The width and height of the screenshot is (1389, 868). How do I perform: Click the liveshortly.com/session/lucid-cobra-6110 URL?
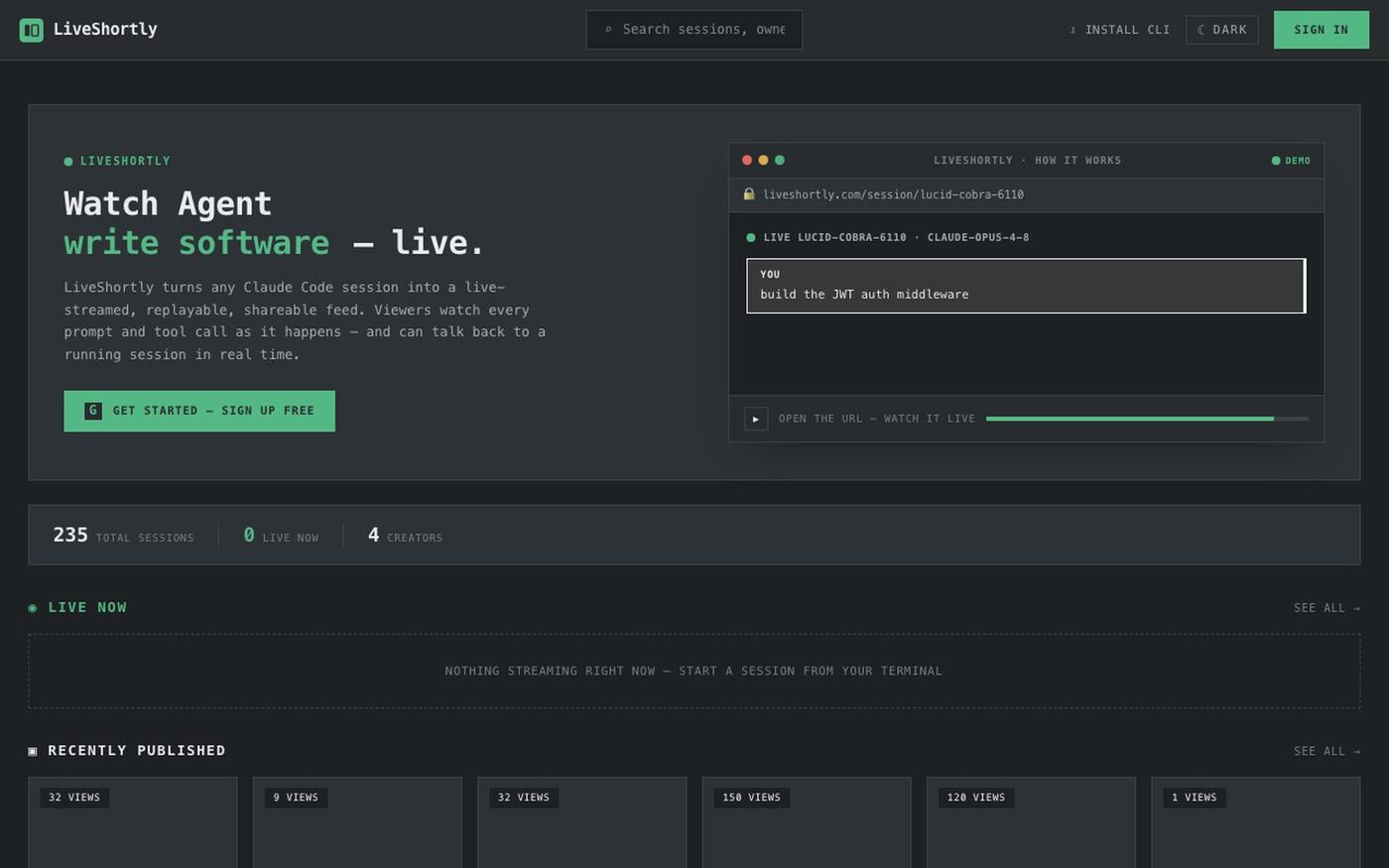click(893, 194)
